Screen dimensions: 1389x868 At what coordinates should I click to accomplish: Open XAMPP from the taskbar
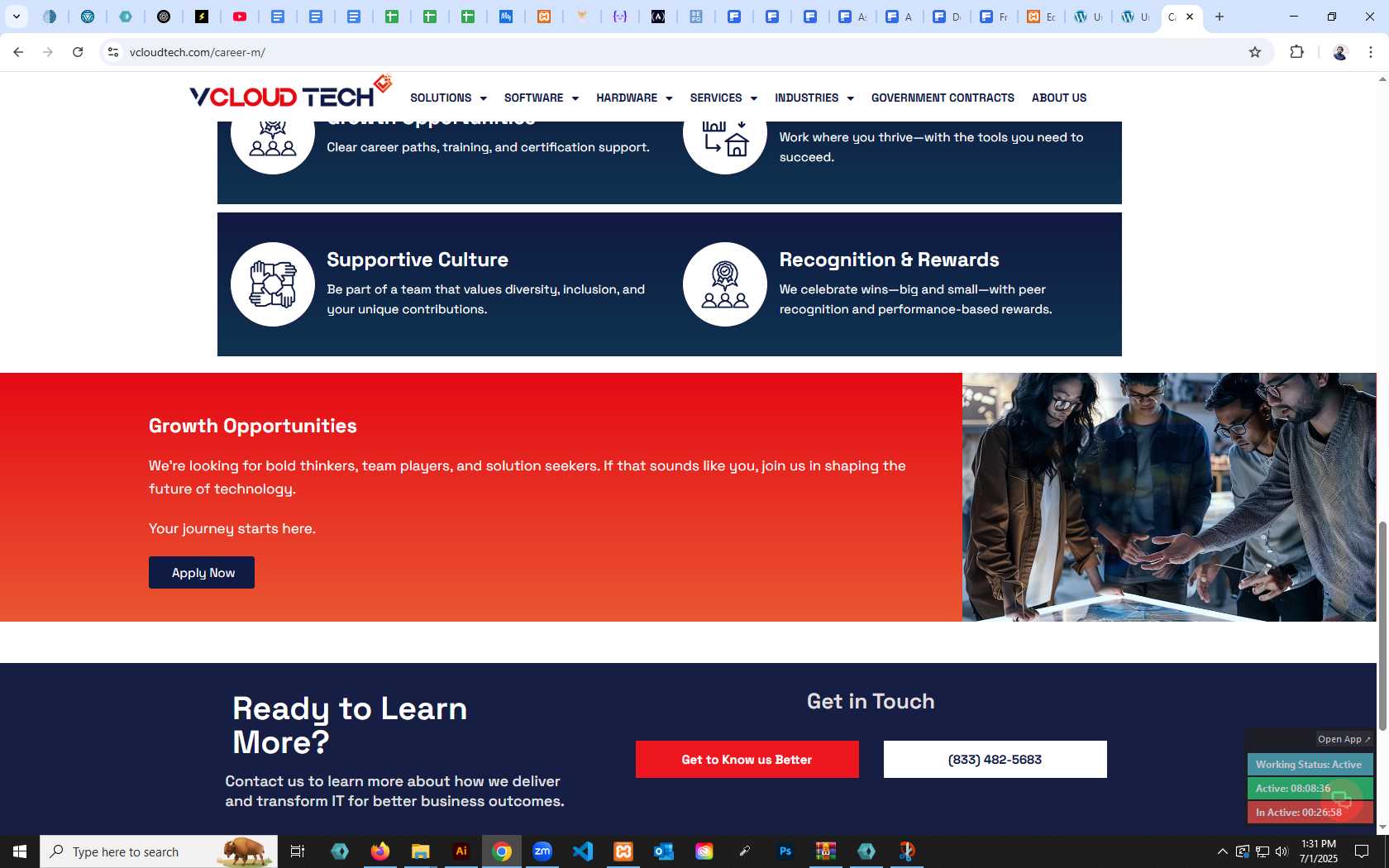coord(623,851)
